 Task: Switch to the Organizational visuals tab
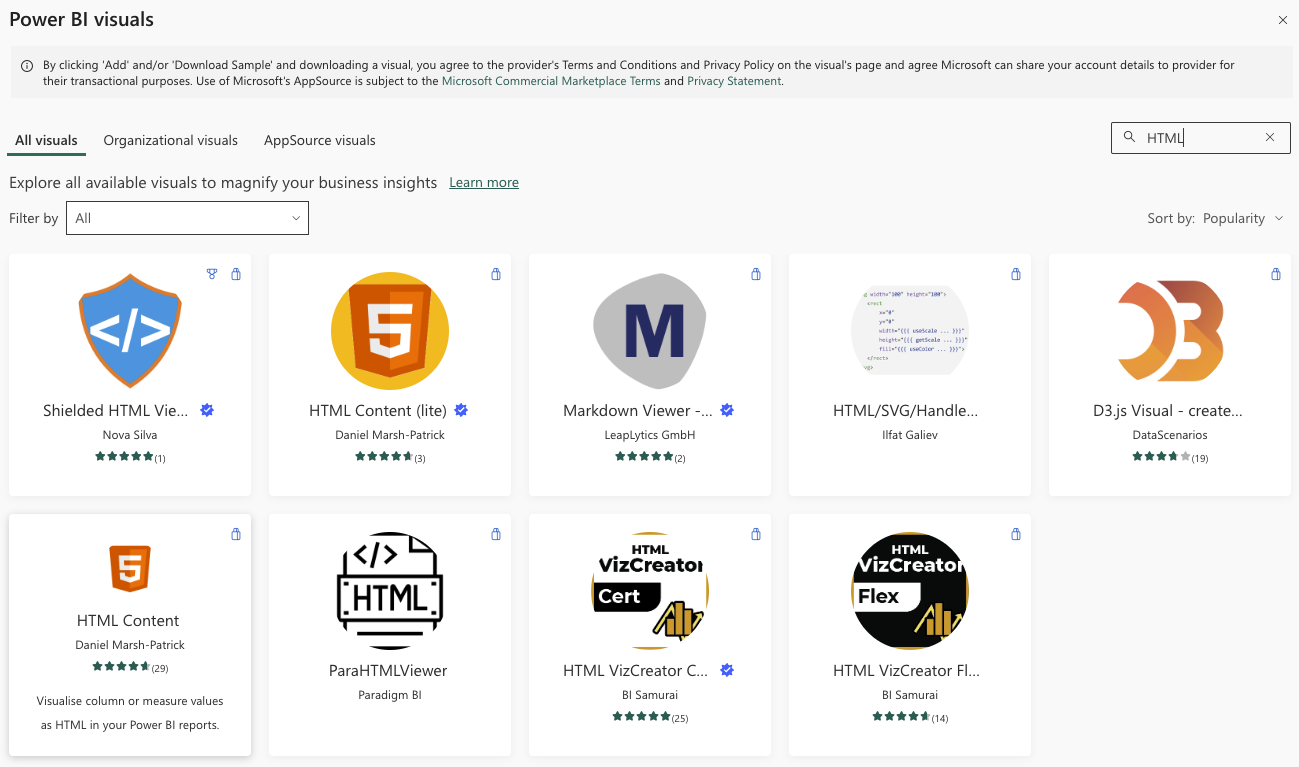click(171, 140)
